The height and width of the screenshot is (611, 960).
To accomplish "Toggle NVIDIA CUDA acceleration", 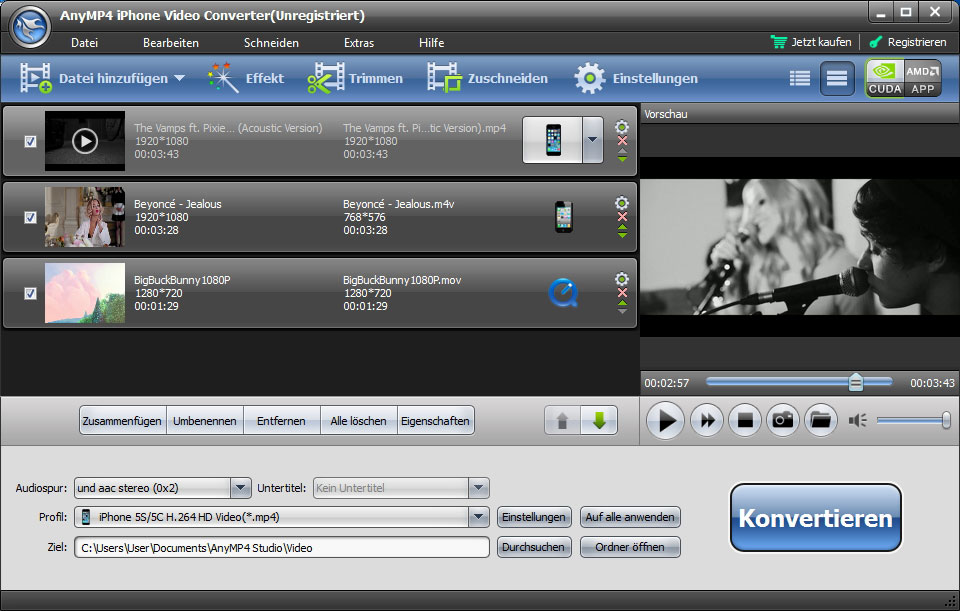I will click(885, 78).
